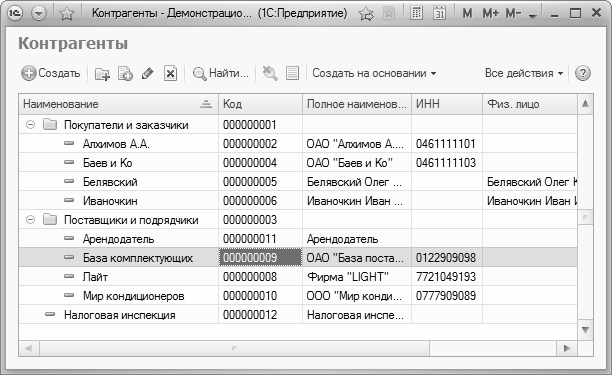Click the code cell 000000009
This screenshot has width=612, height=375.
point(260,258)
